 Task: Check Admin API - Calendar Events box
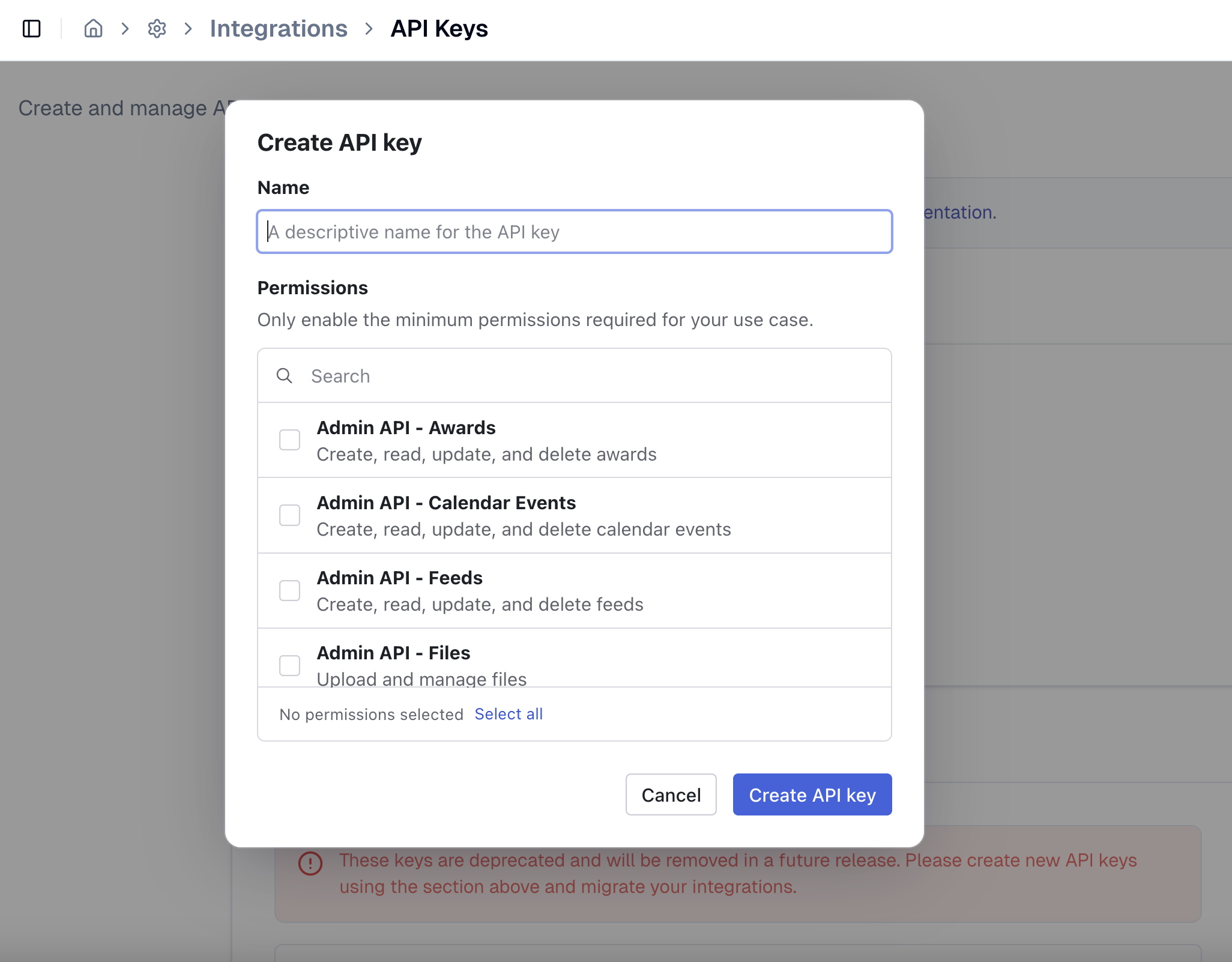coord(289,515)
